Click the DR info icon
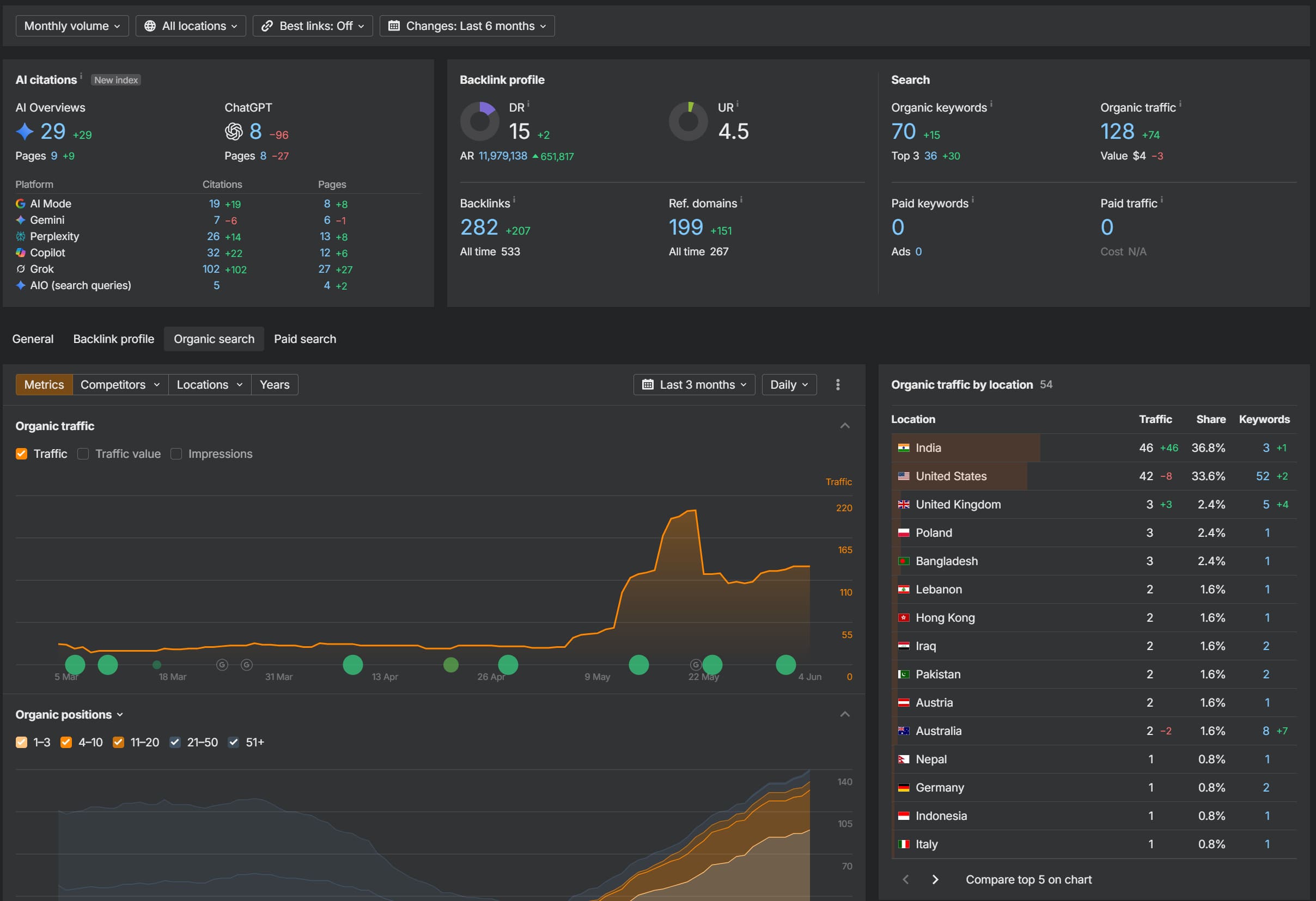This screenshot has height=901, width=1316. [x=528, y=104]
